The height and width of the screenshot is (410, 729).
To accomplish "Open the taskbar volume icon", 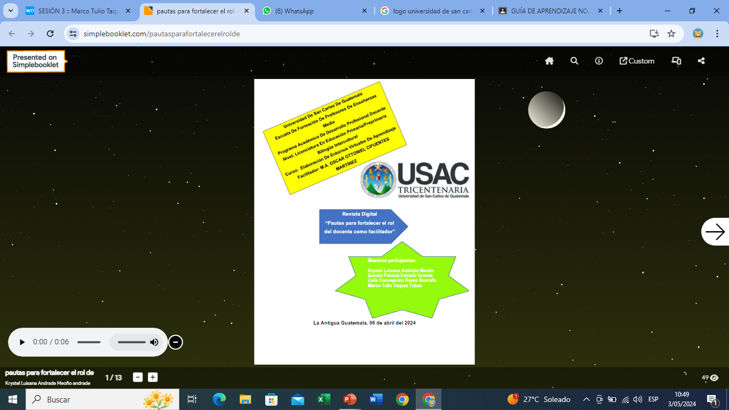I will [x=637, y=399].
